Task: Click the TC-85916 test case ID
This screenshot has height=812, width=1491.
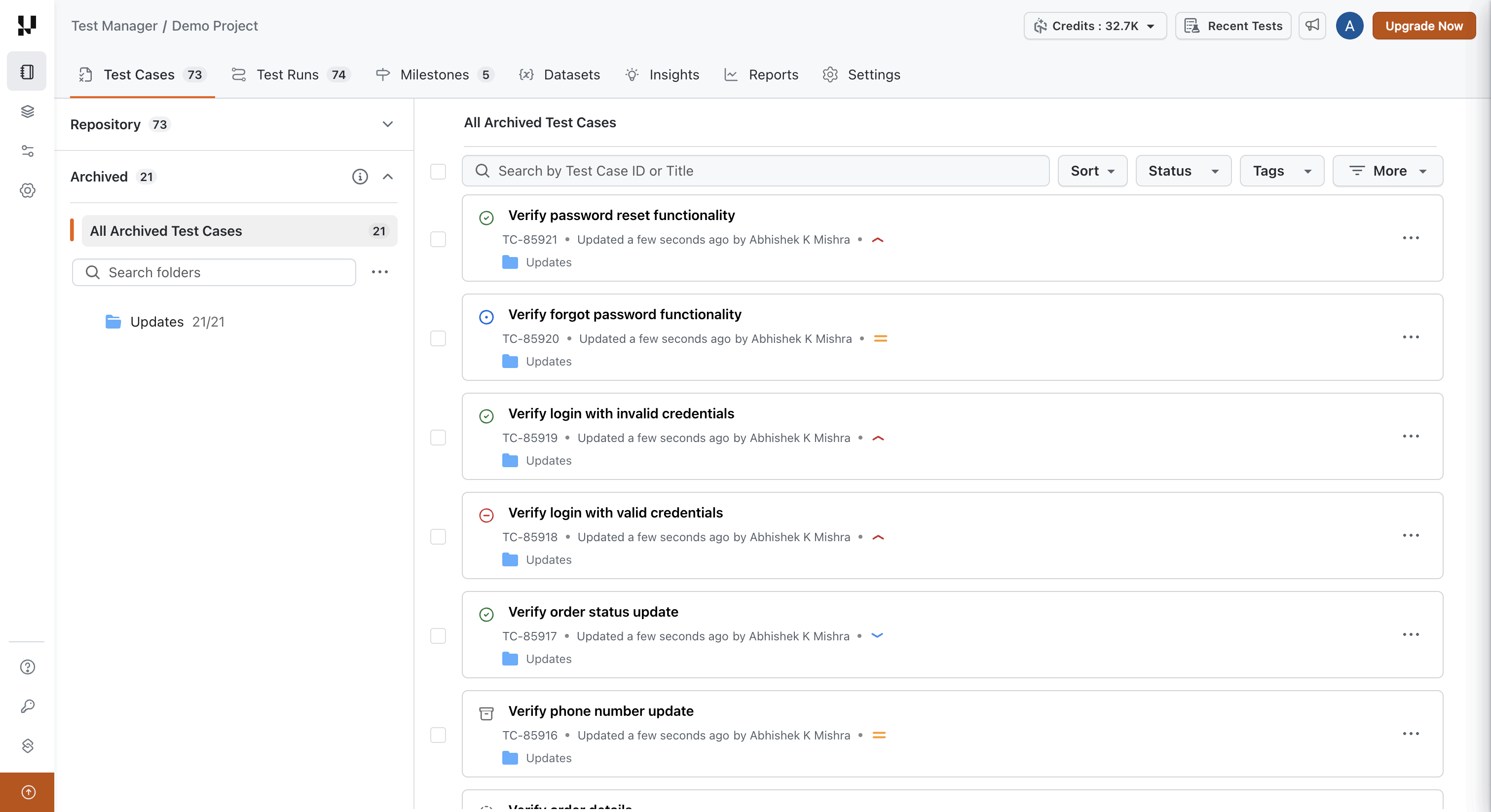Action: (529, 735)
